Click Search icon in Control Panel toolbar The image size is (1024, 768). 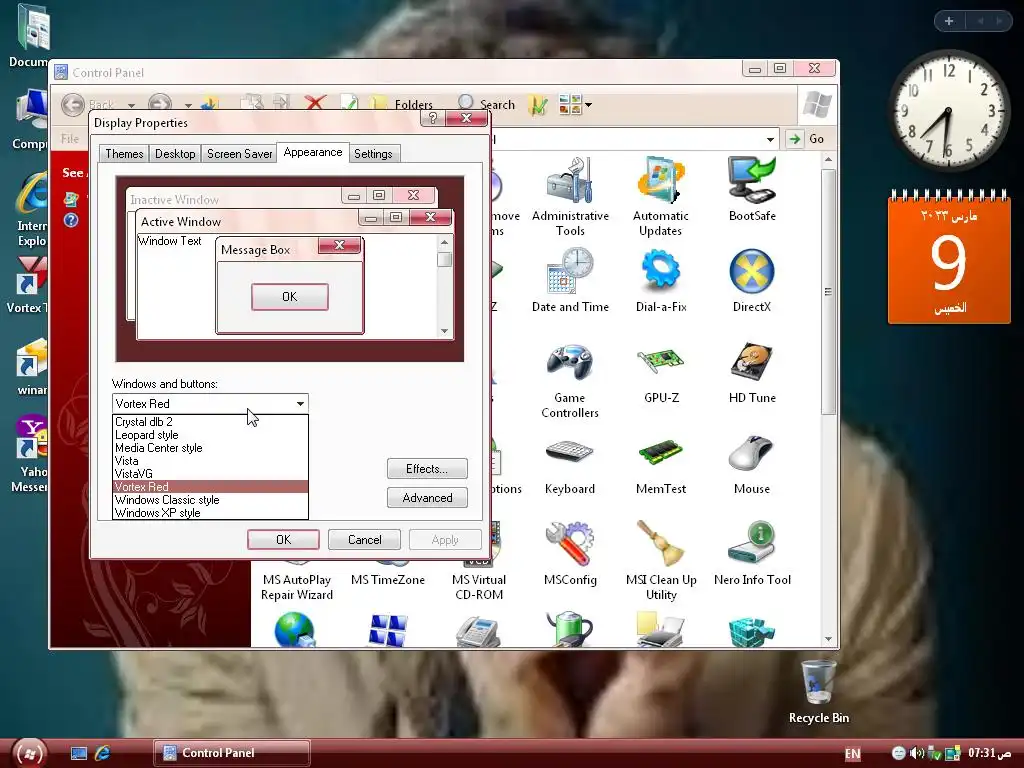pos(487,103)
